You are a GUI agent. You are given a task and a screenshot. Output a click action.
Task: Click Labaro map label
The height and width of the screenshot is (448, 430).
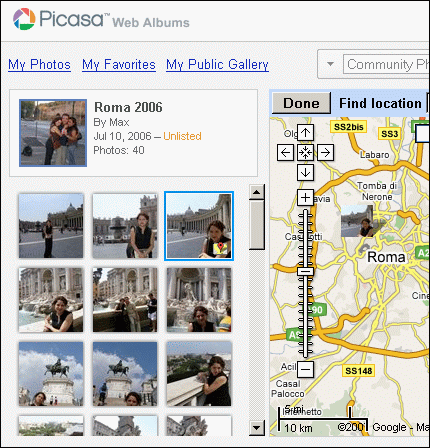pos(375,155)
